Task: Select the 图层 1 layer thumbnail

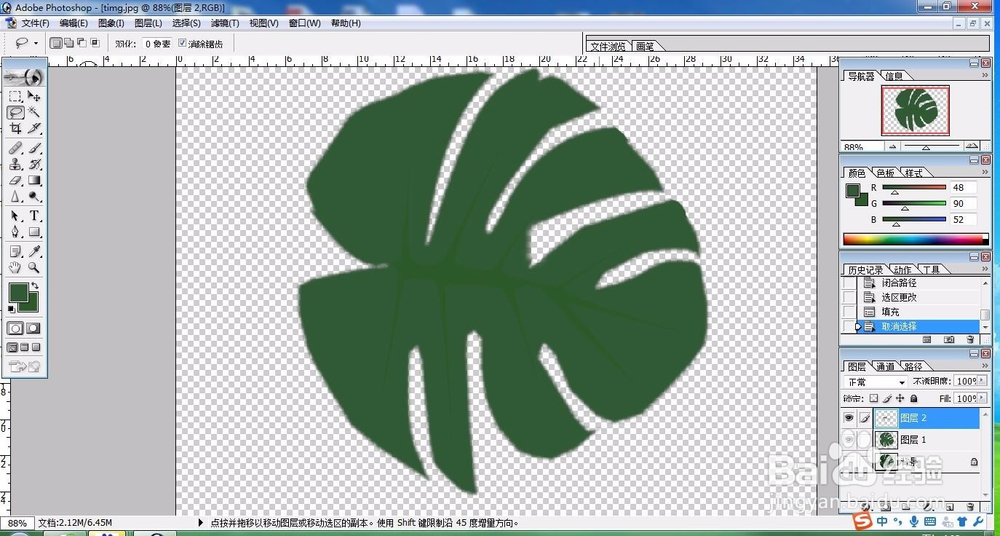Action: (885, 440)
